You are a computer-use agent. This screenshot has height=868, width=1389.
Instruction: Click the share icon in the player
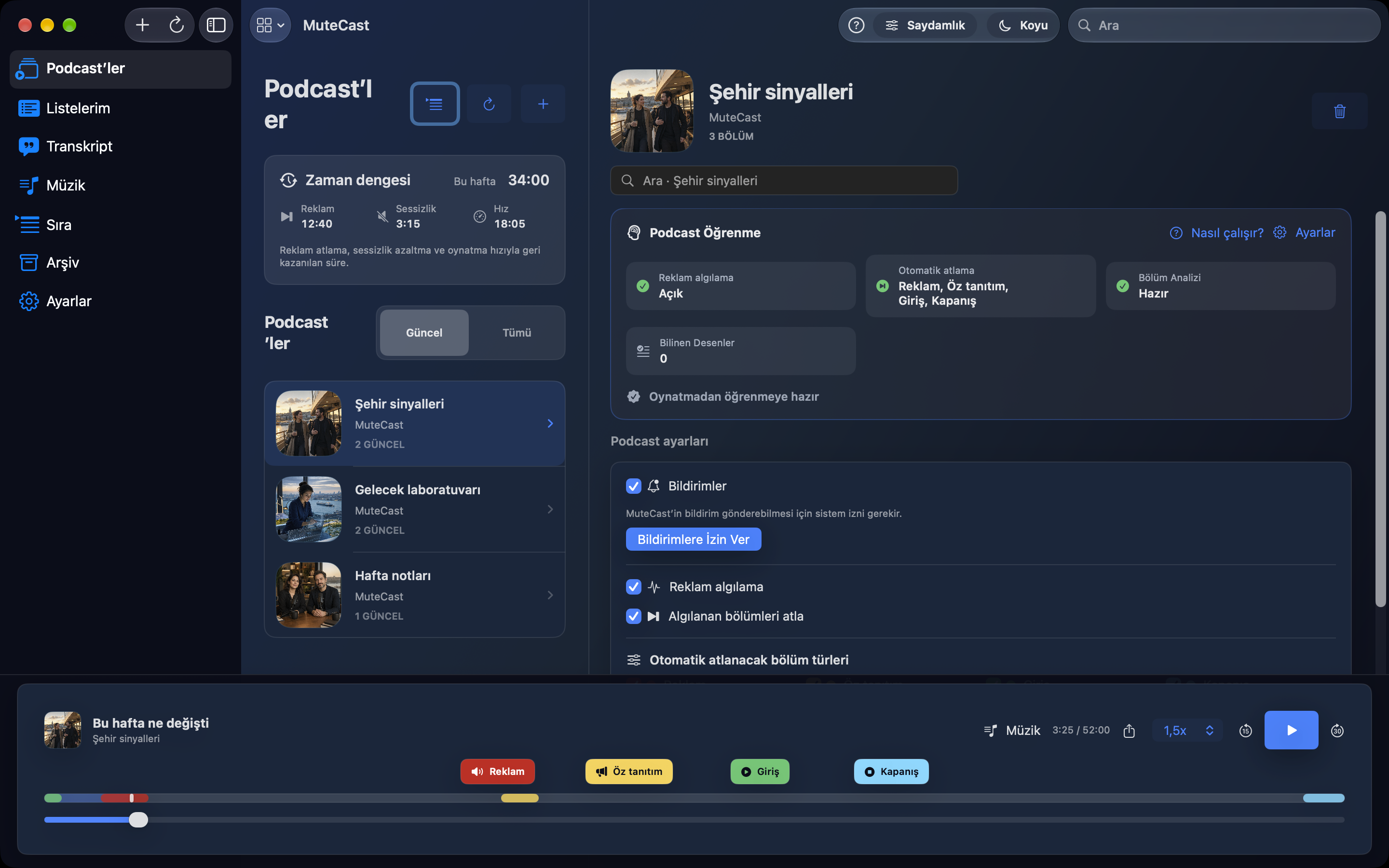tap(1129, 730)
